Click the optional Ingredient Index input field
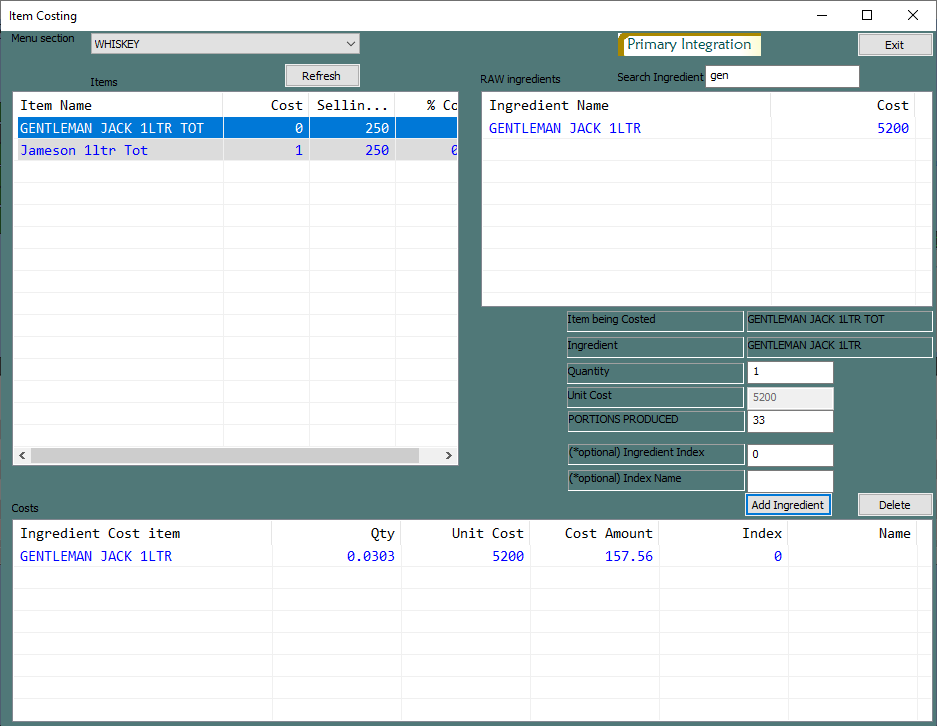This screenshot has height=726, width=937. click(x=790, y=455)
